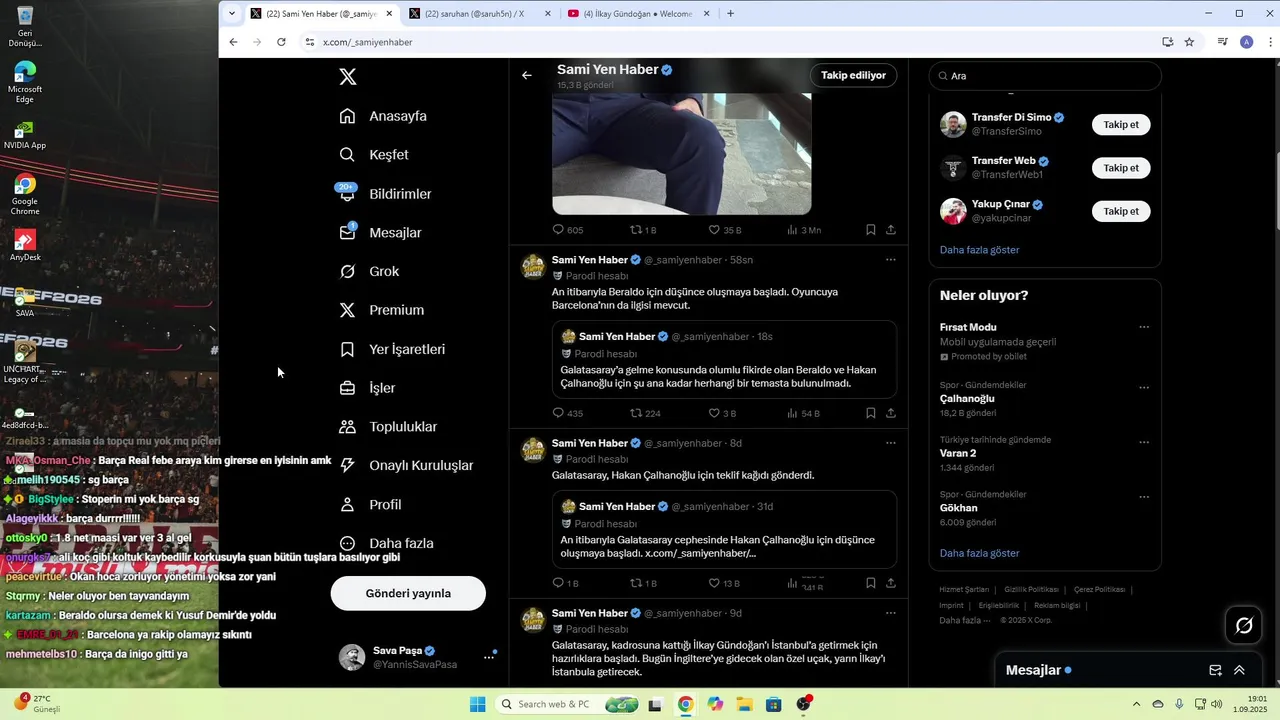Open NVIDIA App desktop shortcut
Viewport: 1280px width, 720px height.
point(25,134)
